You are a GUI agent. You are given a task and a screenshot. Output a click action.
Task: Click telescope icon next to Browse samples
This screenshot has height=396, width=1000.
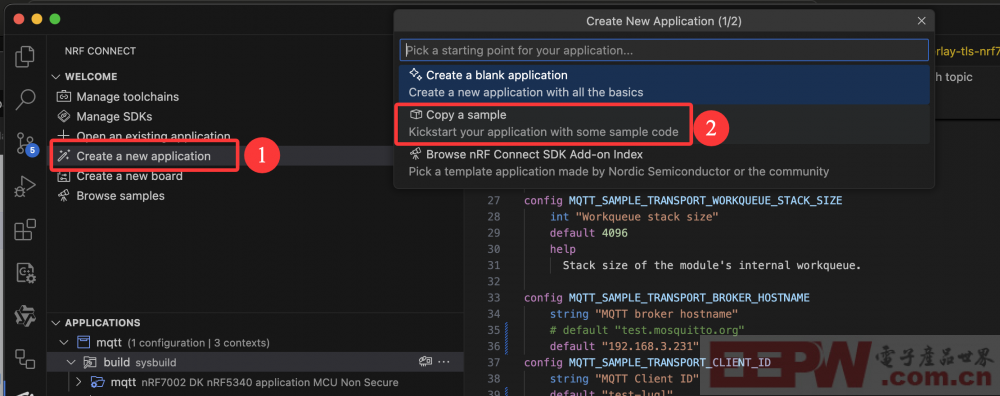coord(64,196)
